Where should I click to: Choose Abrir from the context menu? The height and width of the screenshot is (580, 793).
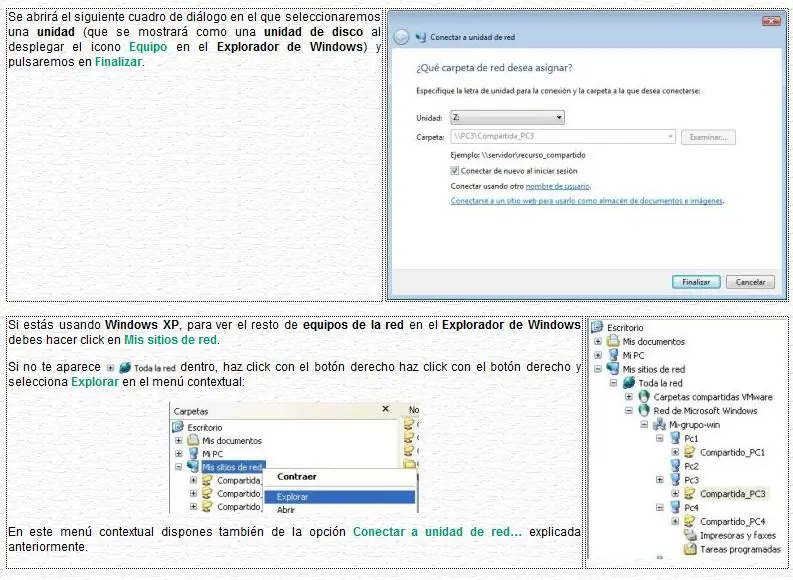coord(286,509)
